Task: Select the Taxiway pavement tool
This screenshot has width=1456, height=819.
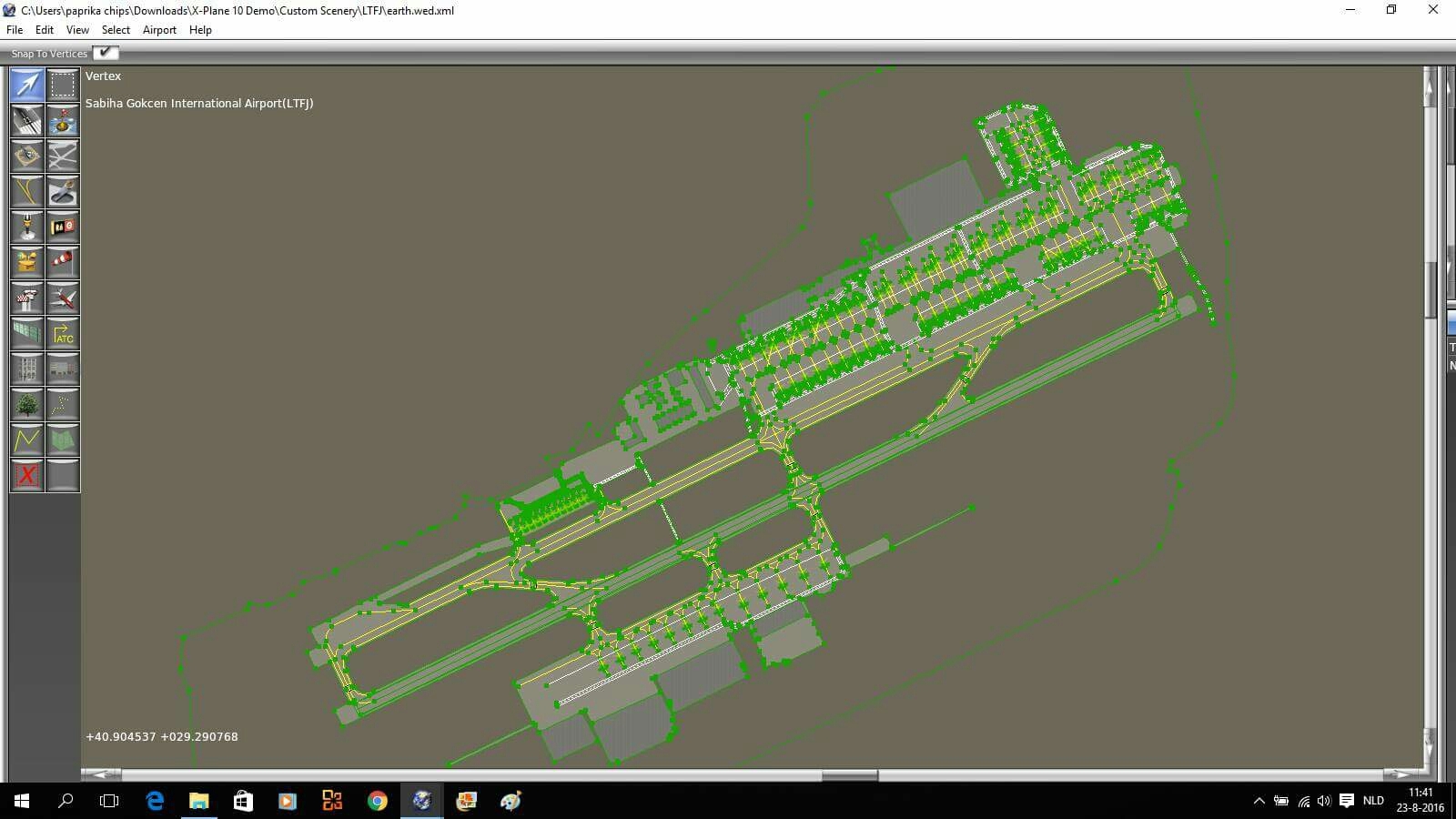Action: click(63, 156)
